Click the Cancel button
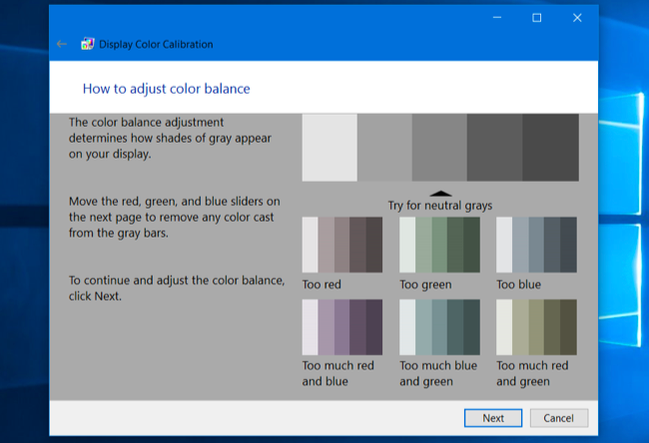The height and width of the screenshot is (443, 649). pos(559,418)
